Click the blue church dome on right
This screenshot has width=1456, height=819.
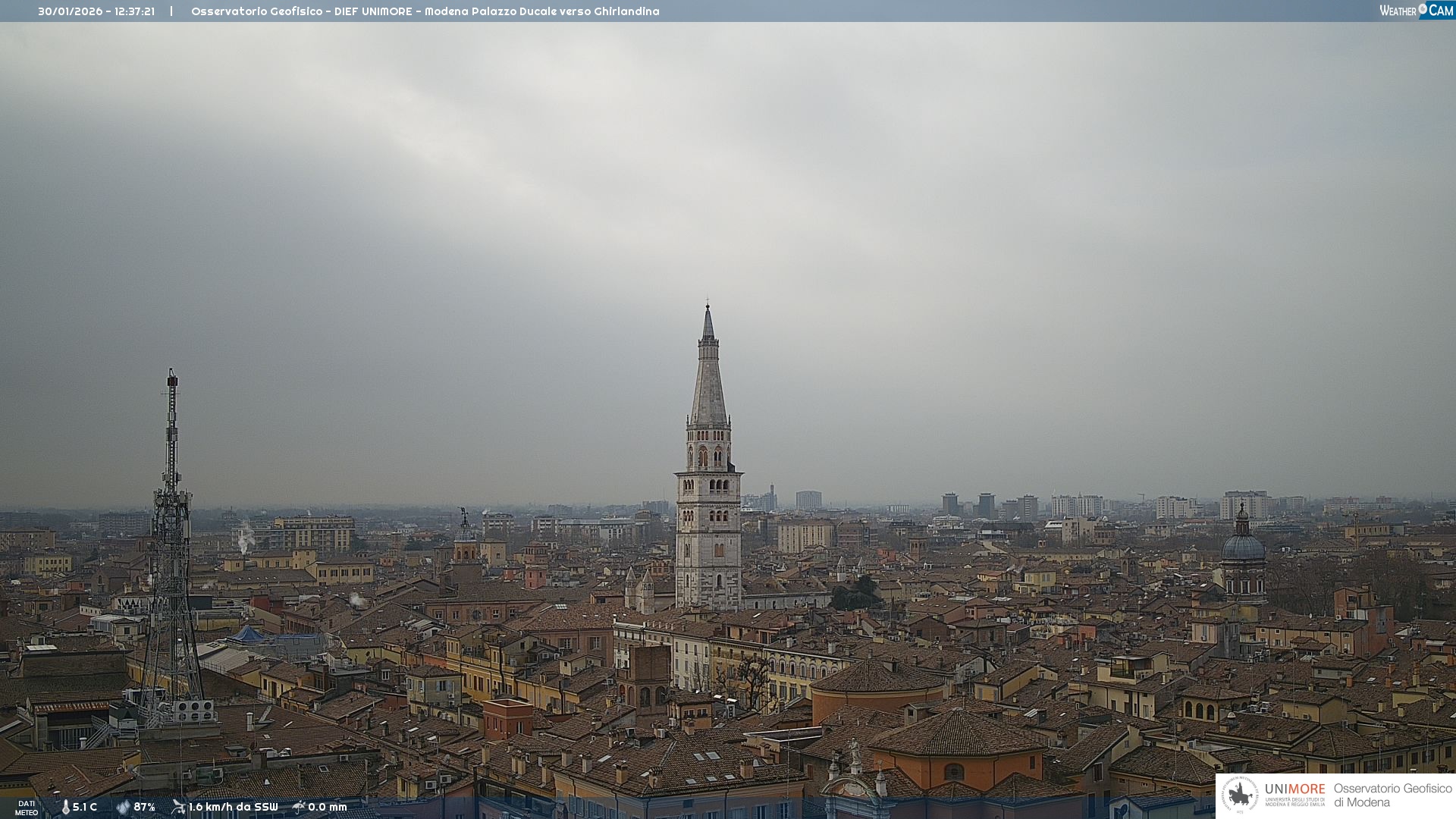click(x=1243, y=546)
